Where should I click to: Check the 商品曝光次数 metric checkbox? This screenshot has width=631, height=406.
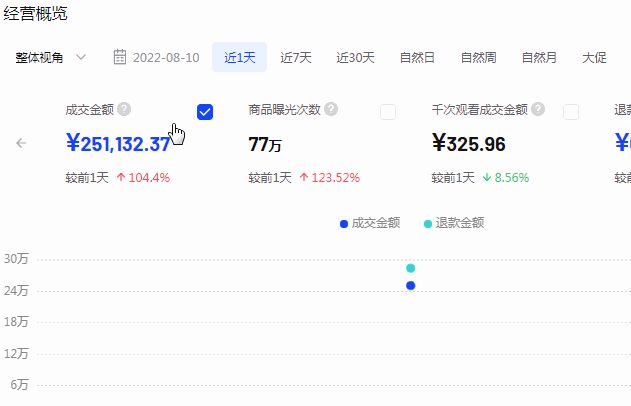pyautogui.click(x=388, y=112)
